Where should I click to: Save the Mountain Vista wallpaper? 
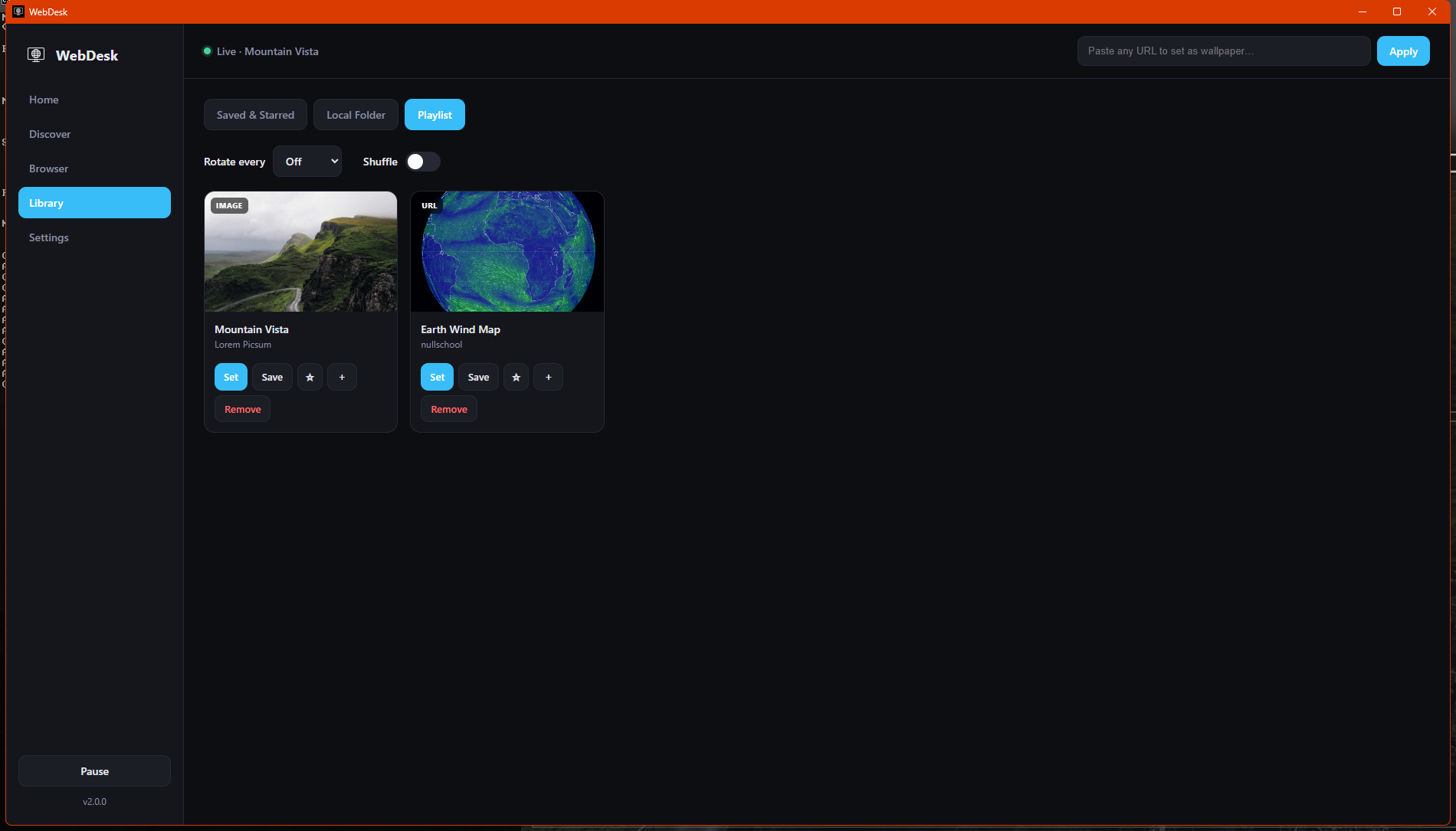point(272,377)
